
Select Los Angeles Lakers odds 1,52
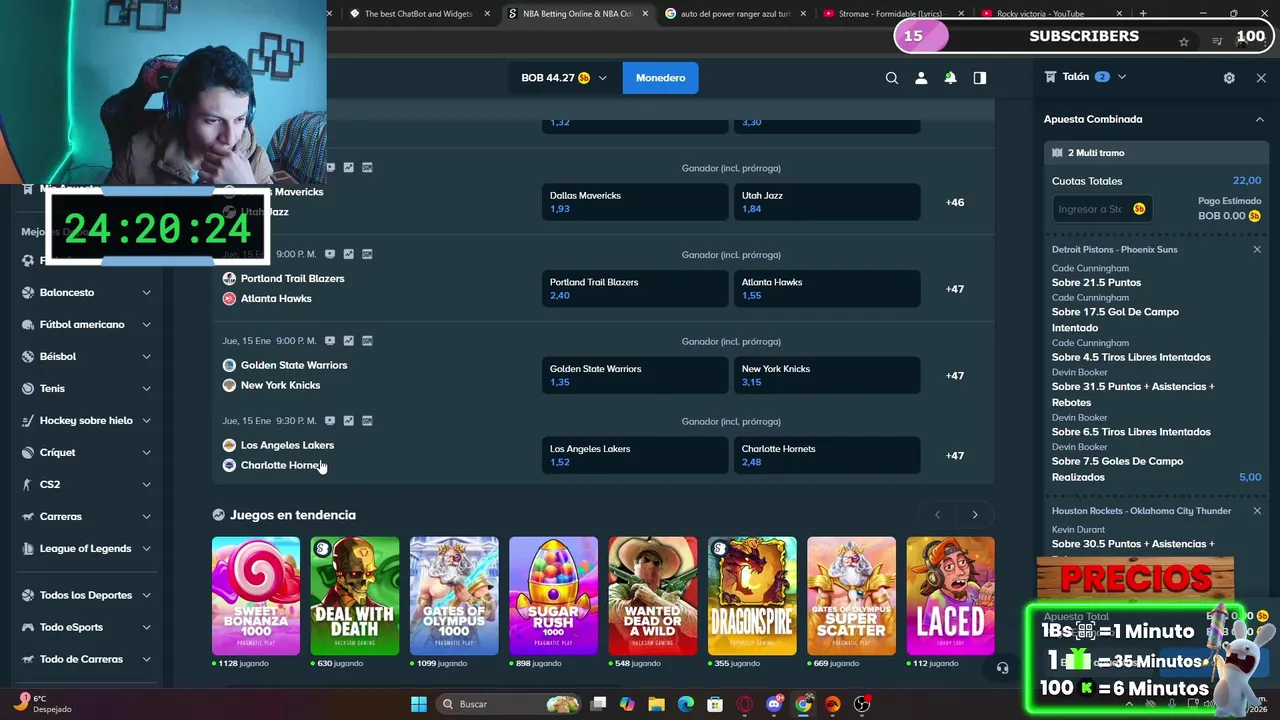coord(635,455)
